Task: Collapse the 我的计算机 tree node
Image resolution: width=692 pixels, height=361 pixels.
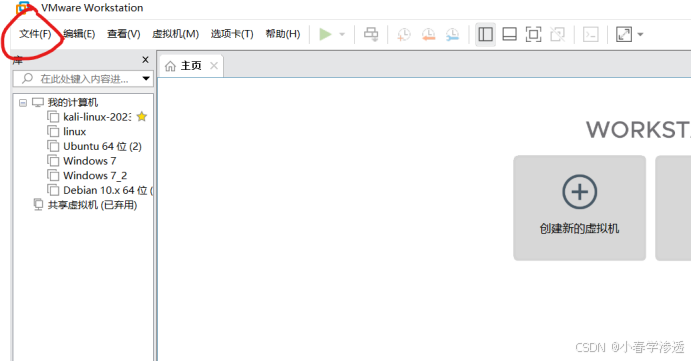Action: pyautogui.click(x=23, y=103)
